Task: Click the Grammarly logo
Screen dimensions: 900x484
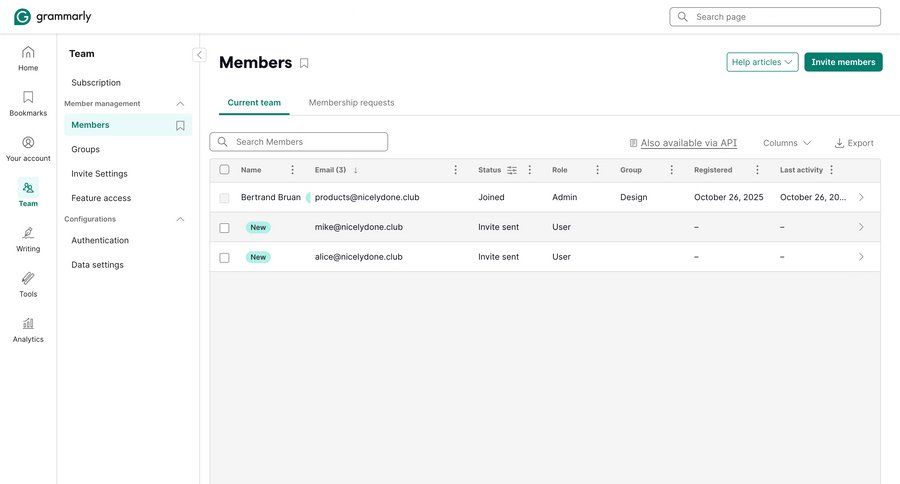Action: pos(52,17)
